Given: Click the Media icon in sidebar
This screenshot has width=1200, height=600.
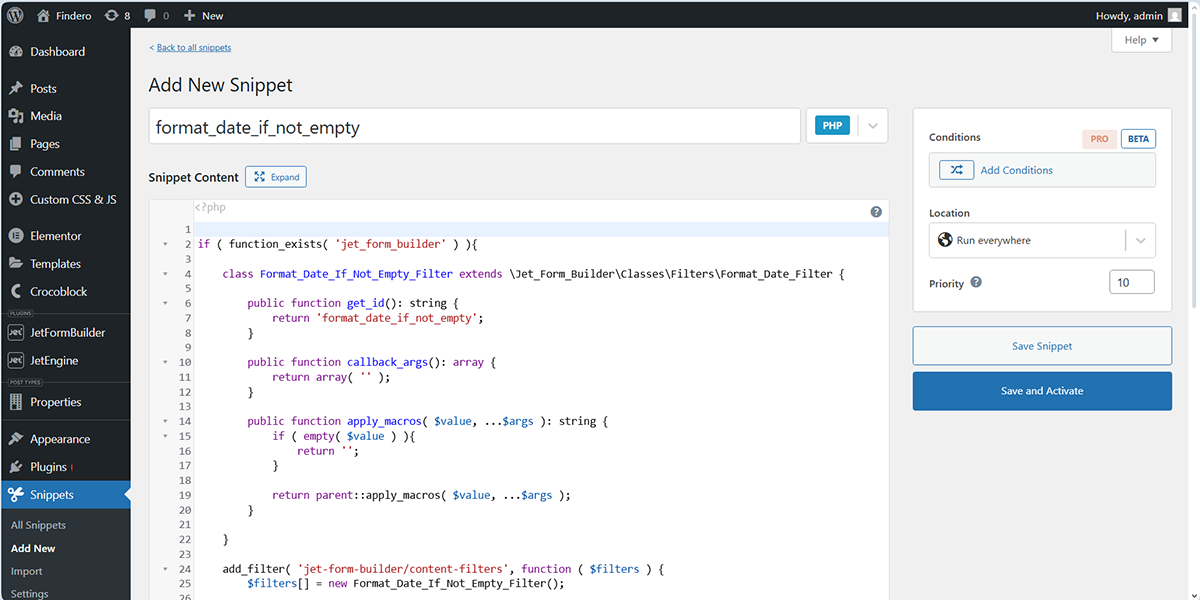Looking at the screenshot, I should pyautogui.click(x=16, y=116).
